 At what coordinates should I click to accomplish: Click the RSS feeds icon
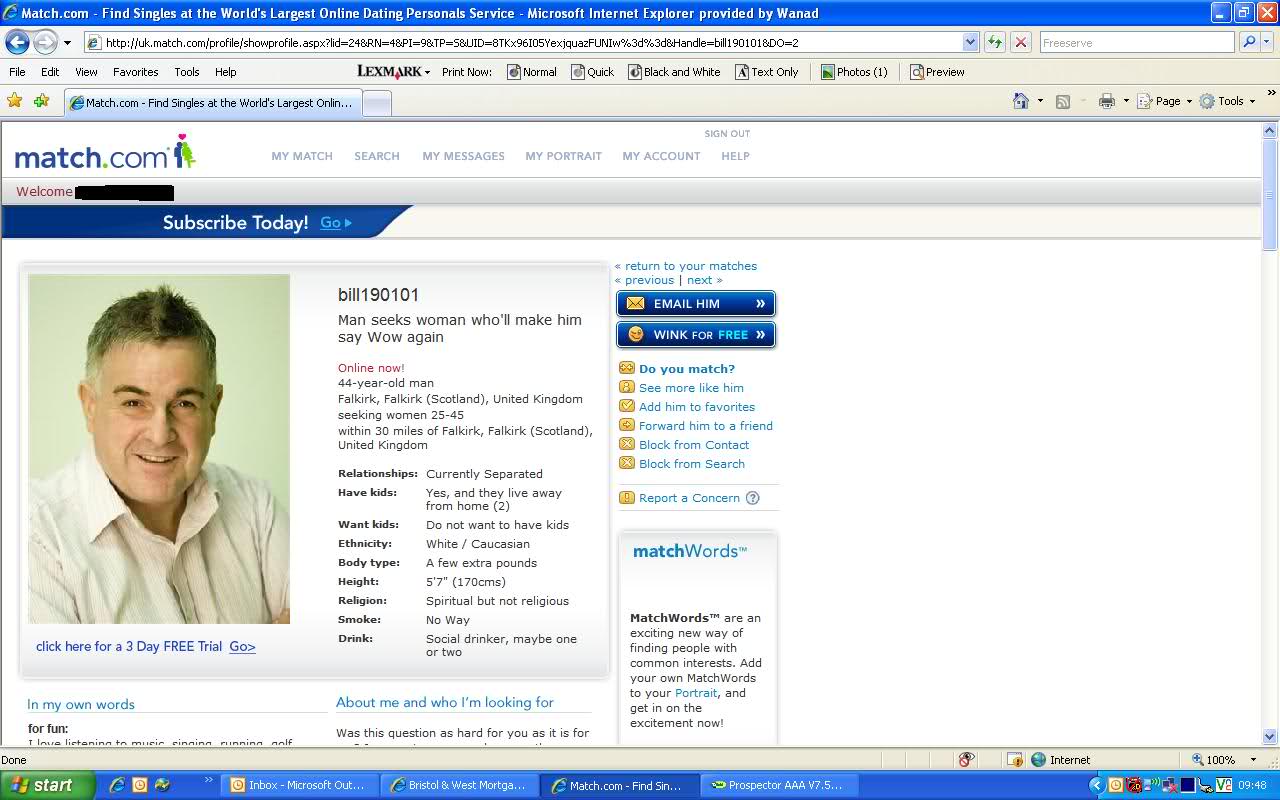pyautogui.click(x=1063, y=101)
